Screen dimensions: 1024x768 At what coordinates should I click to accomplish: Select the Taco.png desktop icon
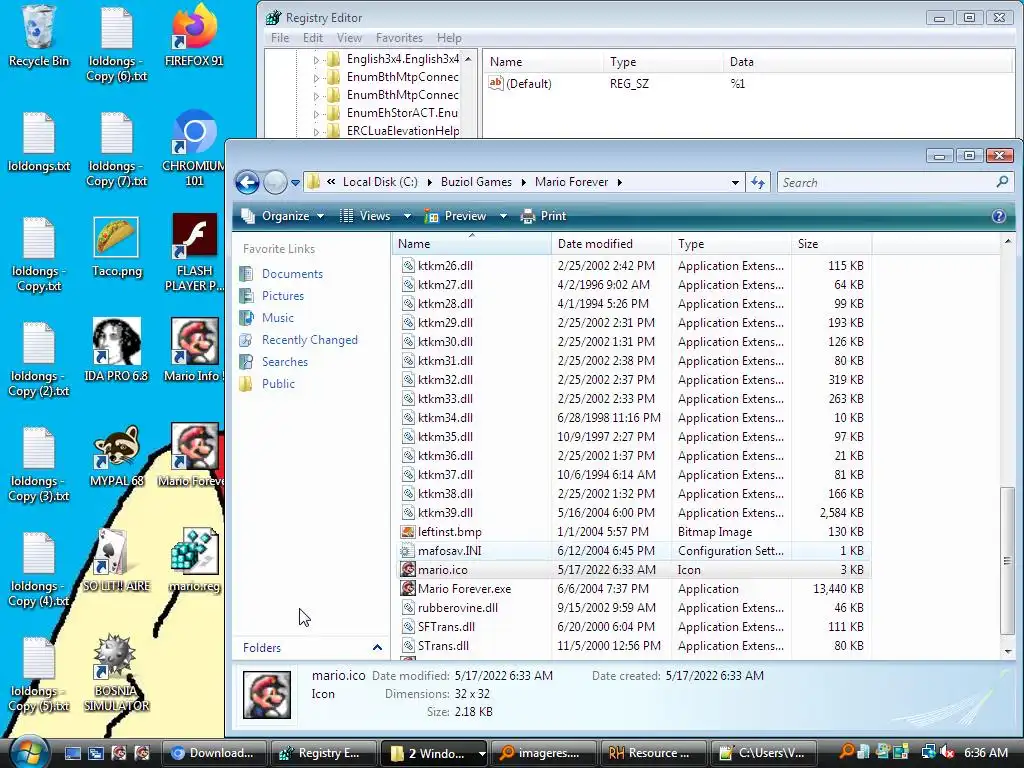tap(116, 247)
